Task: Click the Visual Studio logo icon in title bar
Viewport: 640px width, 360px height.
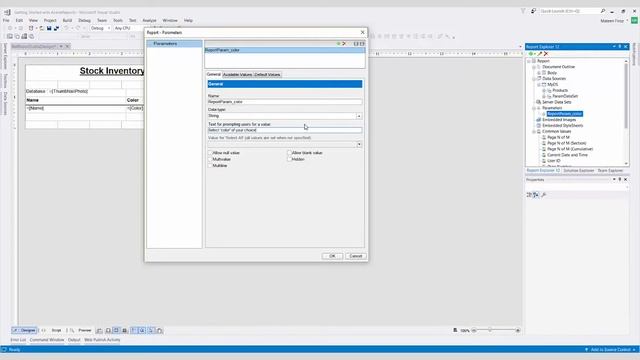Action: pos(7,12)
